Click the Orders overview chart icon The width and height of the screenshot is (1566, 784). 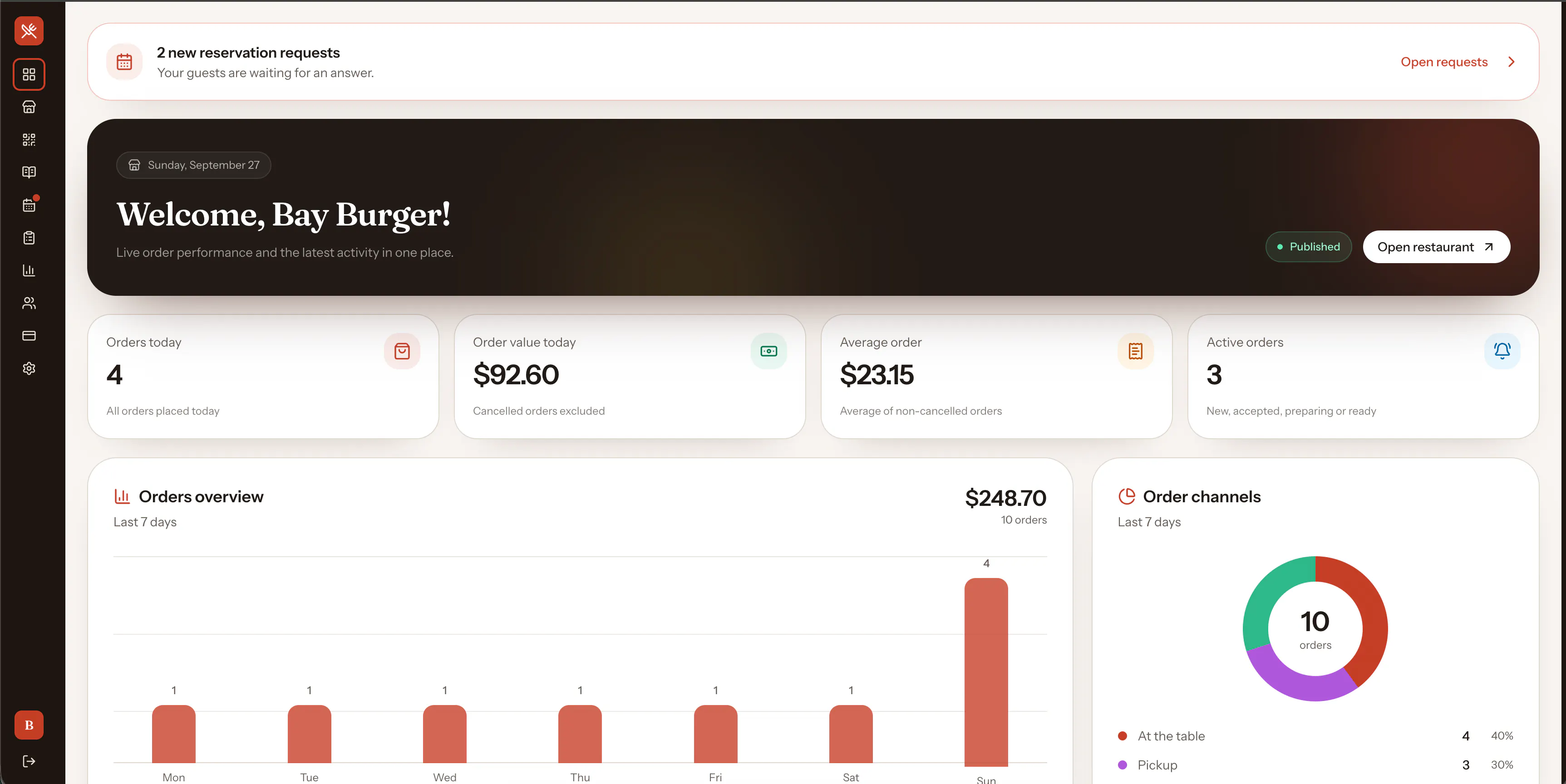pyautogui.click(x=122, y=496)
